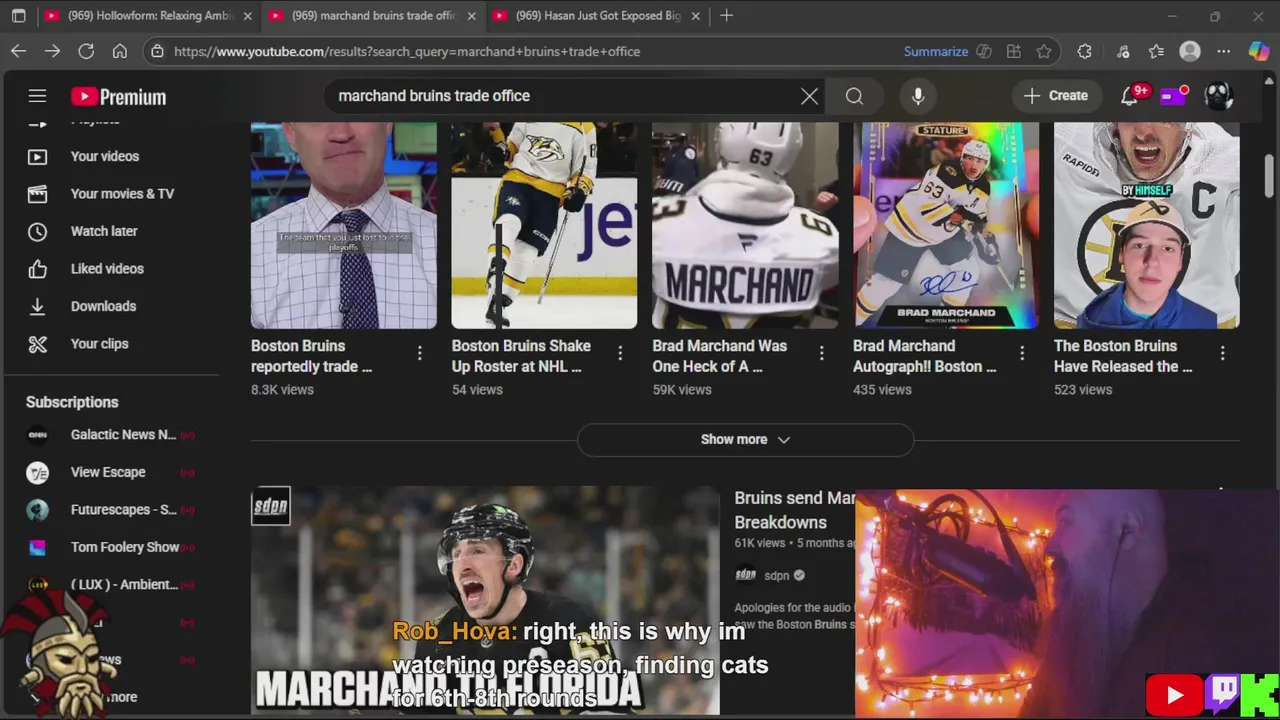Image resolution: width=1280 pixels, height=720 pixels.
Task: Open options for Brad Marchand Was One Heck
Action: 822,353
